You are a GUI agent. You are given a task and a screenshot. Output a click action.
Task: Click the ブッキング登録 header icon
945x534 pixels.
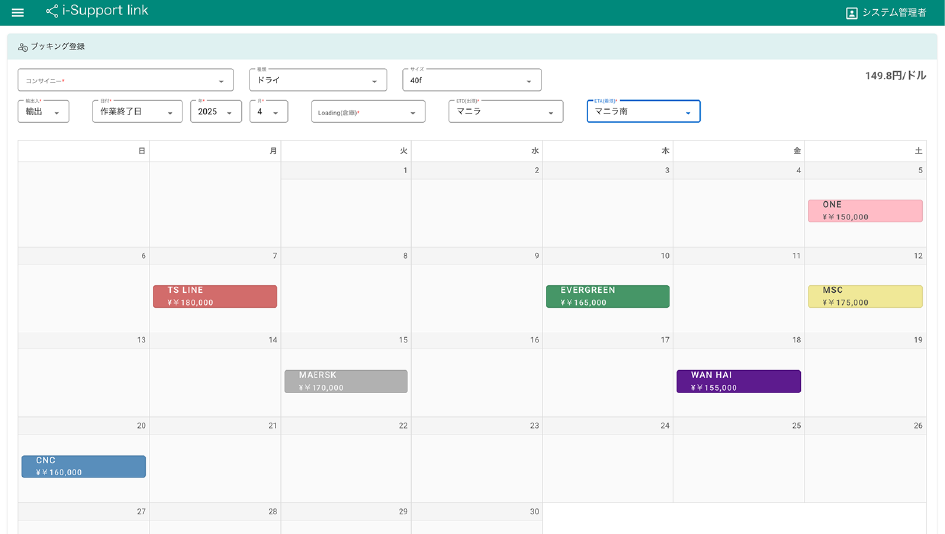23,47
